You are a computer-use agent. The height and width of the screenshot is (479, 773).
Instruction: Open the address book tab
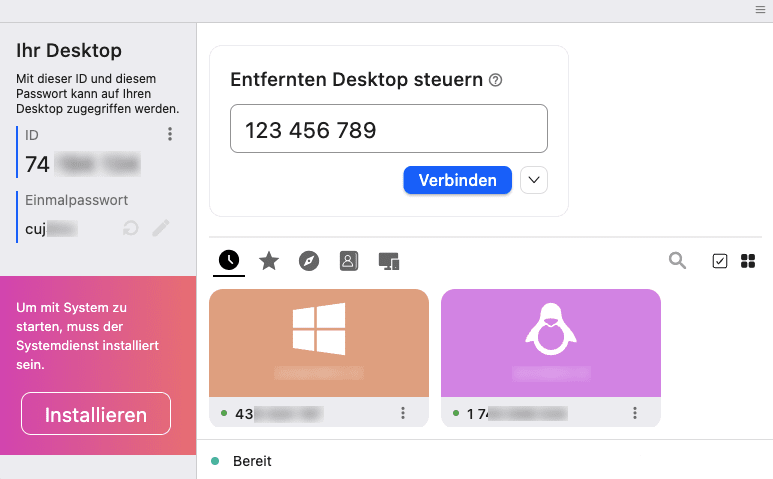(349, 261)
